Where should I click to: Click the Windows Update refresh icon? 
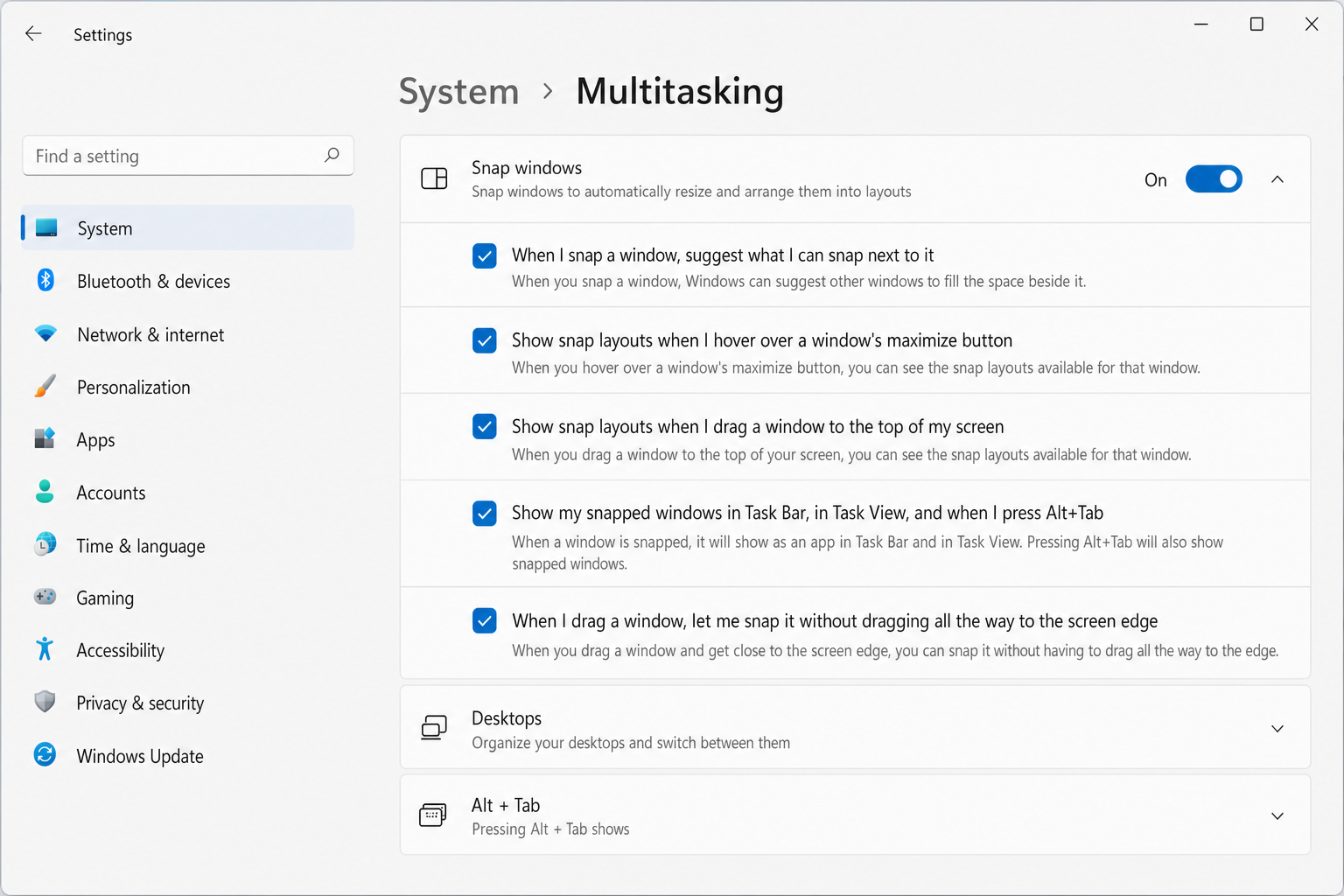45,754
